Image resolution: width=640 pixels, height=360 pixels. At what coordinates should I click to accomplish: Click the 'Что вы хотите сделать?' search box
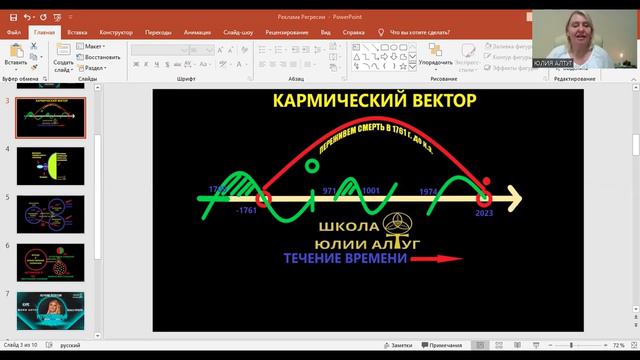tap(419, 32)
